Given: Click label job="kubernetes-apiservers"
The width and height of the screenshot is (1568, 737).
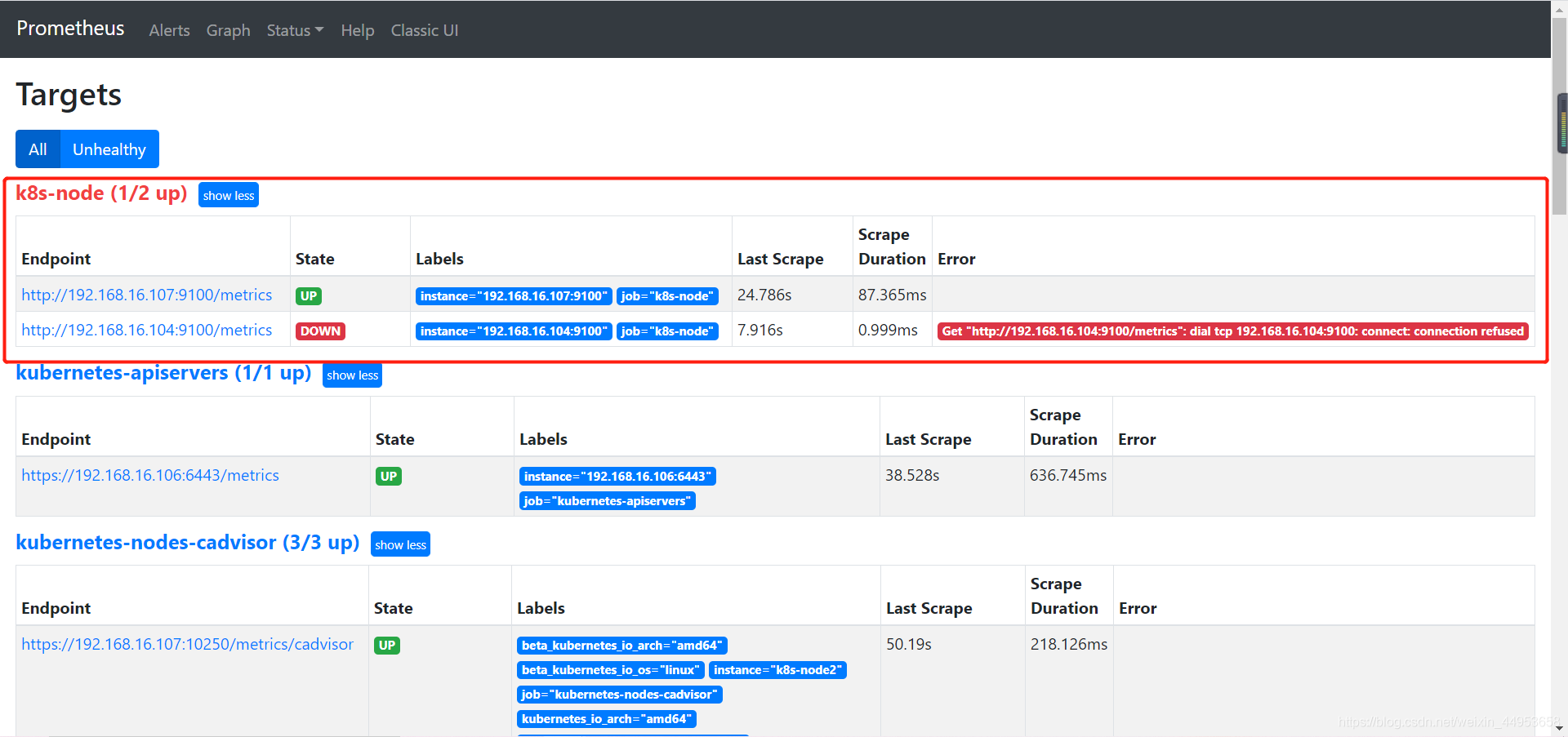Looking at the screenshot, I should [x=608, y=501].
